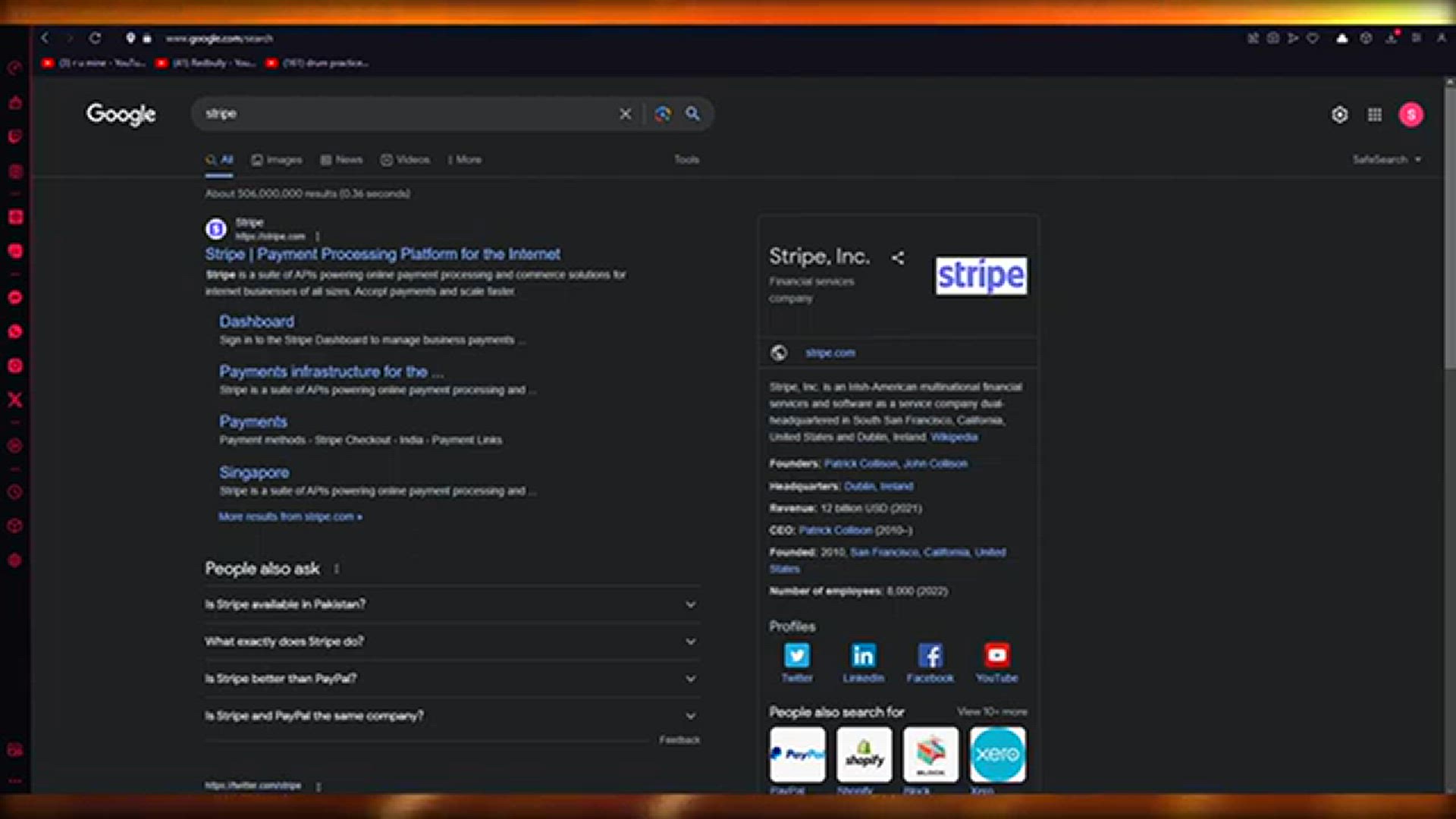Click 'More results from stripe.com'
Viewport: 1456px width, 819px height.
(290, 516)
